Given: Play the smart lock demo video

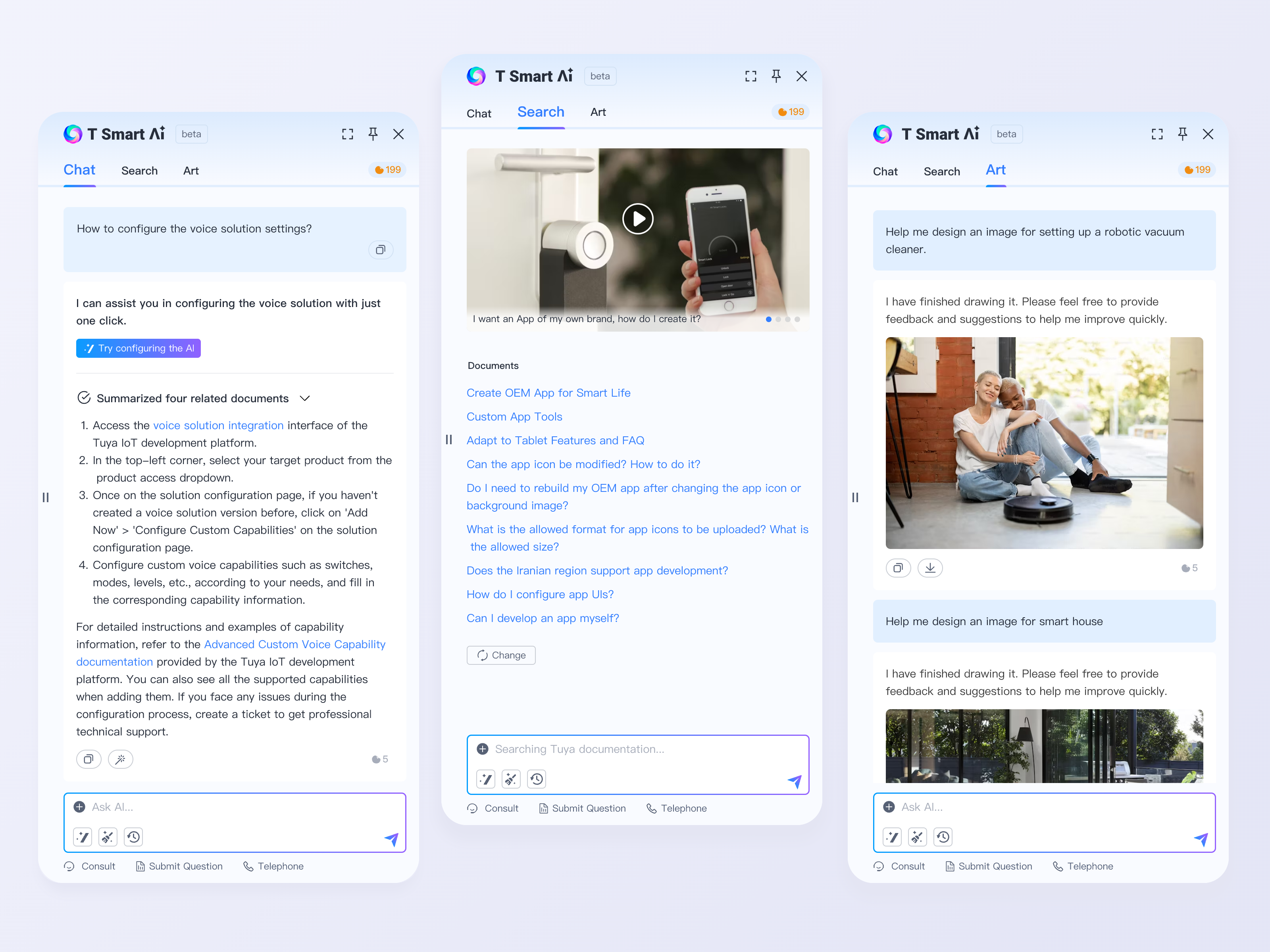Looking at the screenshot, I should coord(637,219).
